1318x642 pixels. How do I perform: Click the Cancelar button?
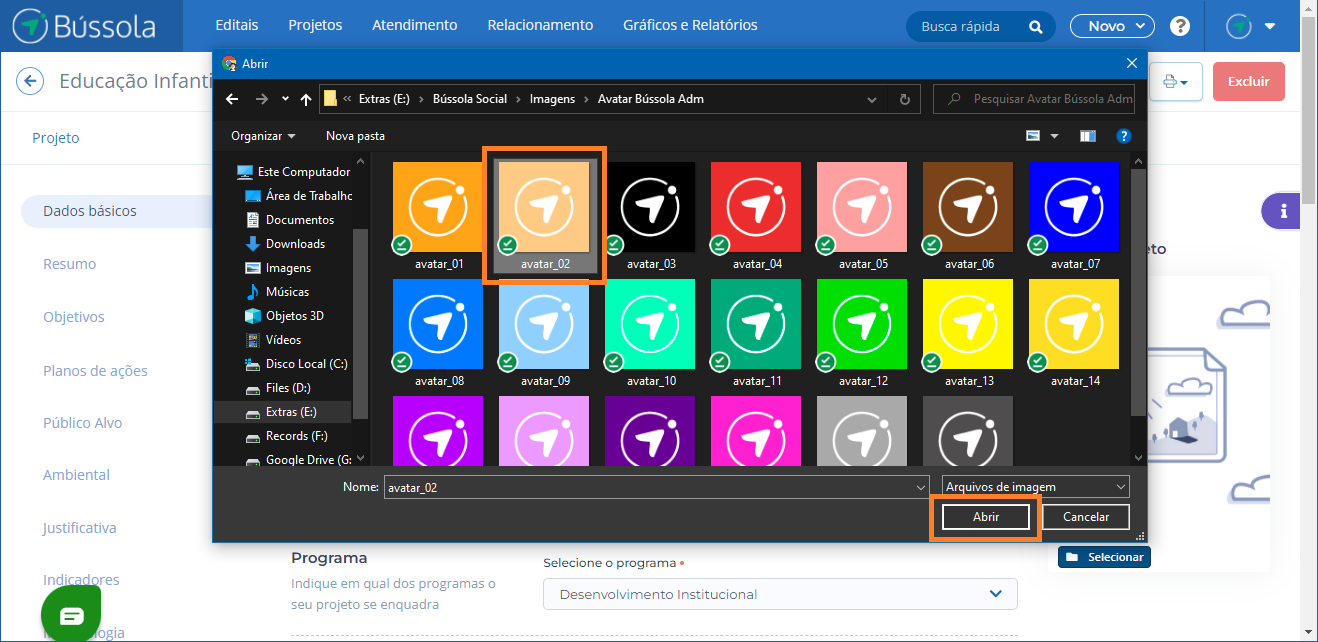pyautogui.click(x=1086, y=517)
